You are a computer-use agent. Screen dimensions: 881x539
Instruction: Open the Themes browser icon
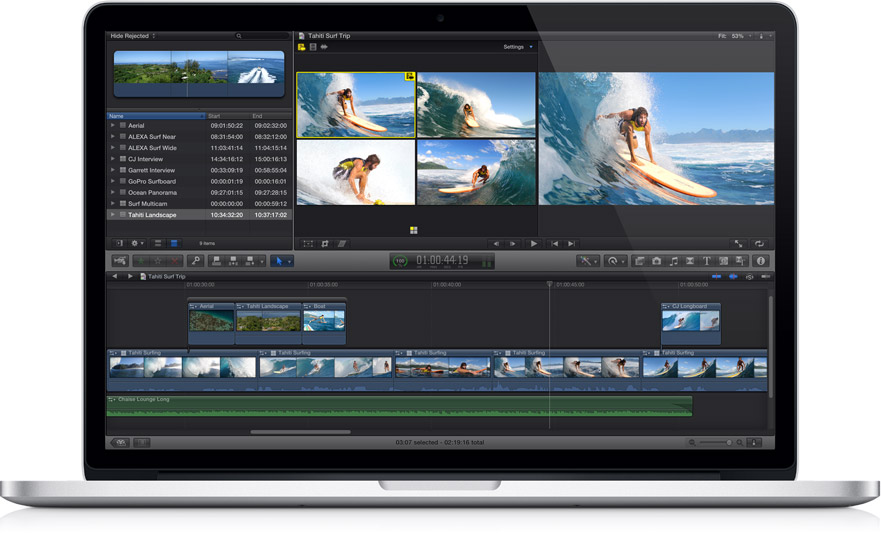(x=740, y=261)
